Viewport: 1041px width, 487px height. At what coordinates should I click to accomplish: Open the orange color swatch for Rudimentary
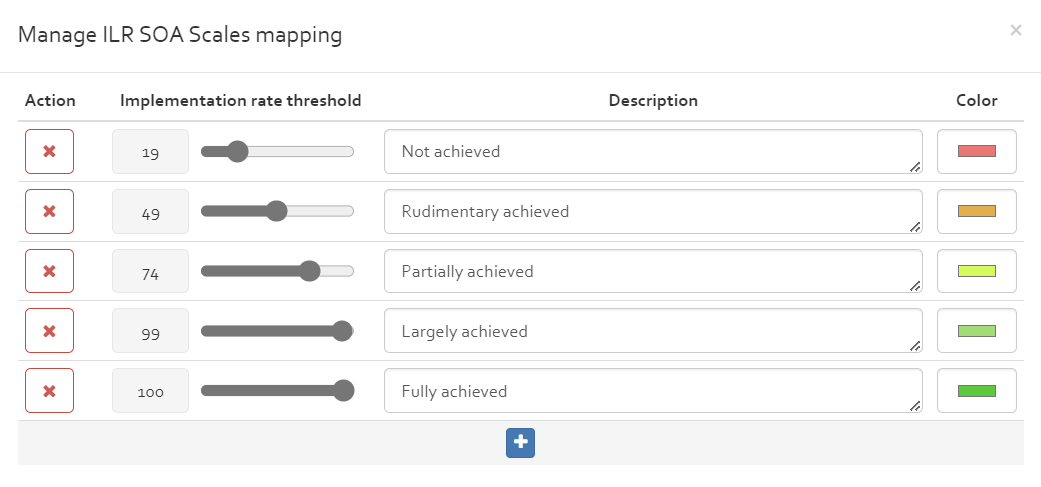click(977, 212)
